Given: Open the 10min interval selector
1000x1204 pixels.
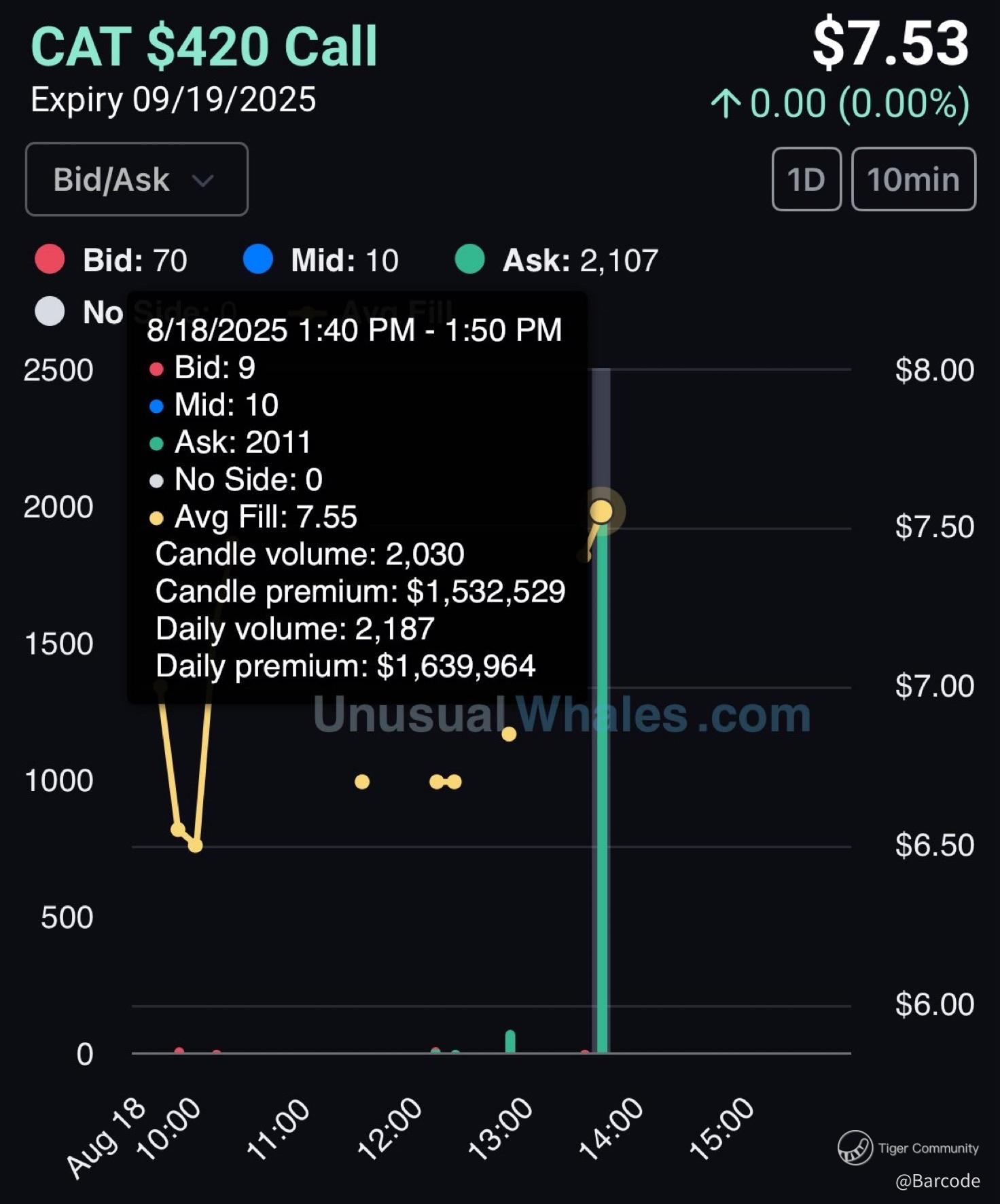Looking at the screenshot, I should pos(913,179).
